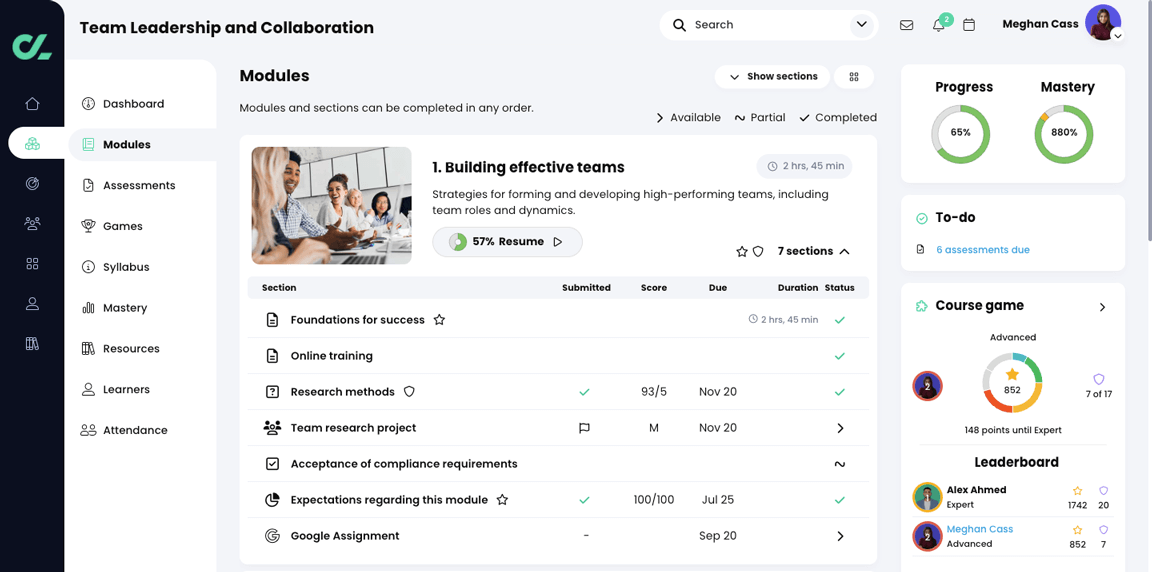Open the calendar icon in header
Viewport: 1152px width, 572px height.
point(969,25)
